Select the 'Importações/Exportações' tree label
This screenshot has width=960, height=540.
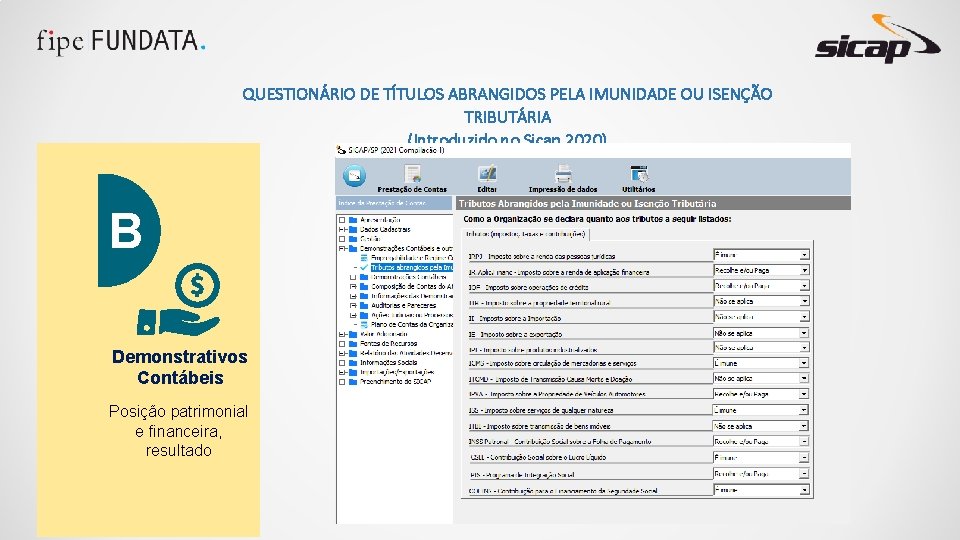point(397,372)
